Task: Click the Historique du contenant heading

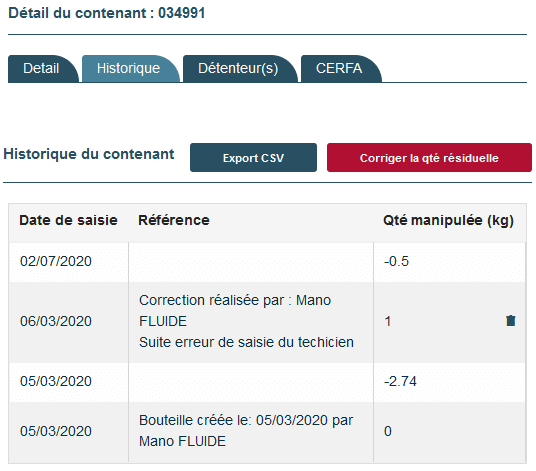Action: pyautogui.click(x=89, y=154)
